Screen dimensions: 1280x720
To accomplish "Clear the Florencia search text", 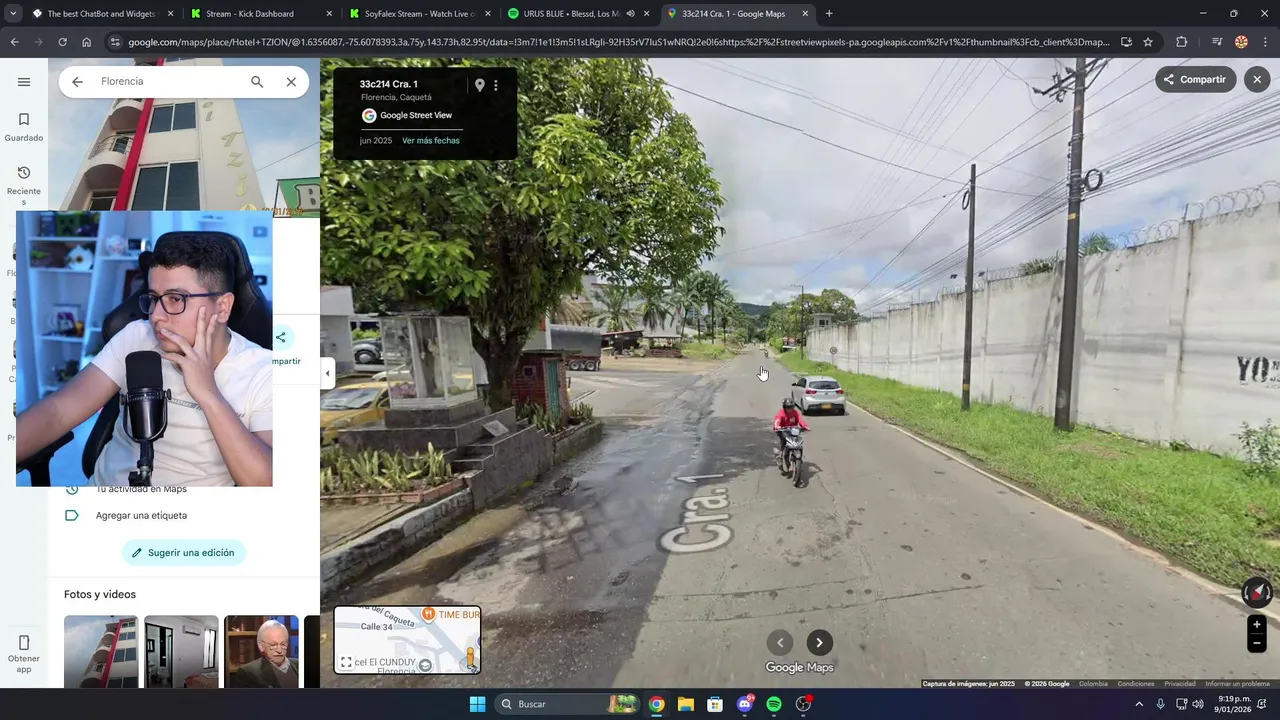I will 291,82.
